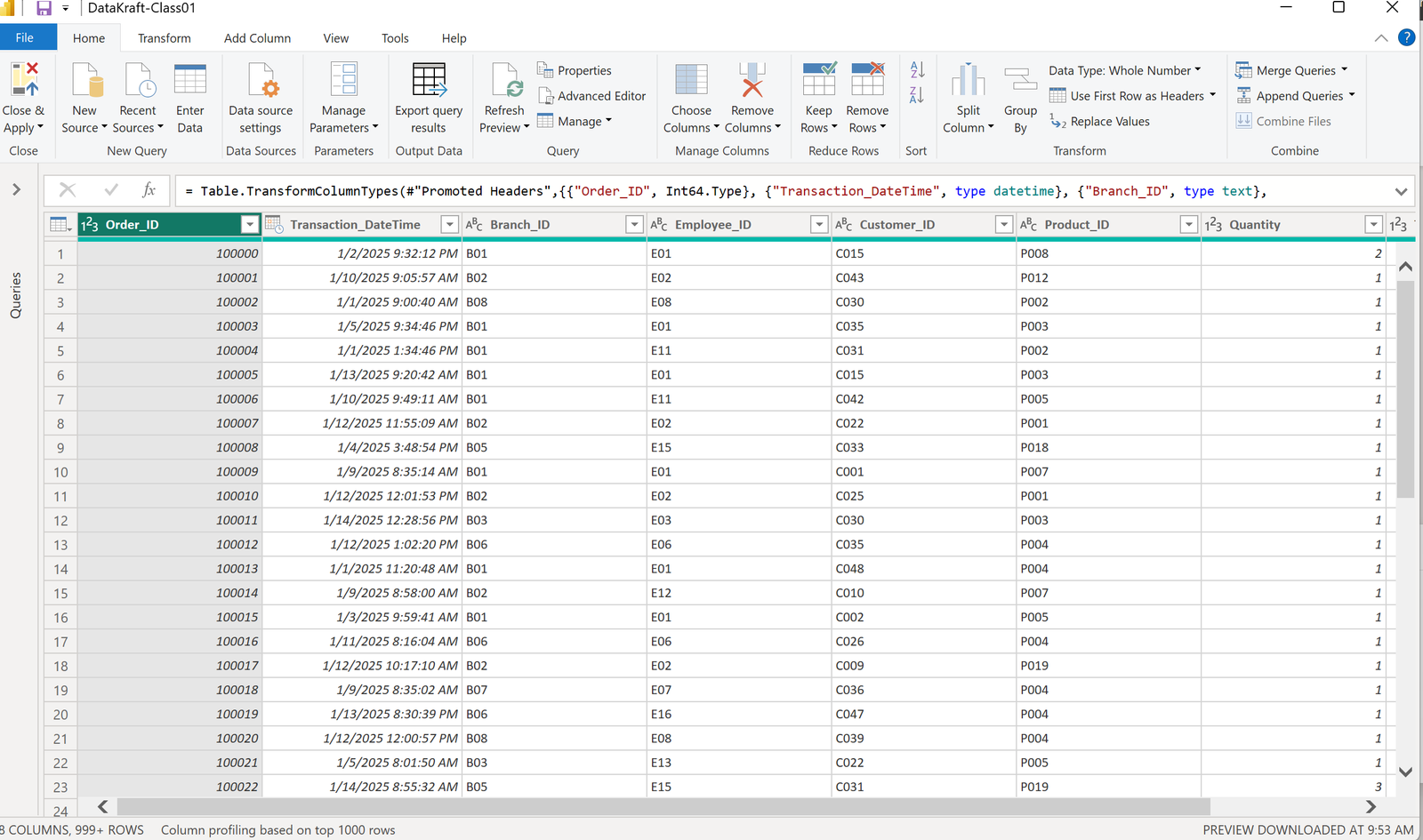1423x840 pixels.
Task: Cancel formula edit with X icon
Action: [x=67, y=189]
